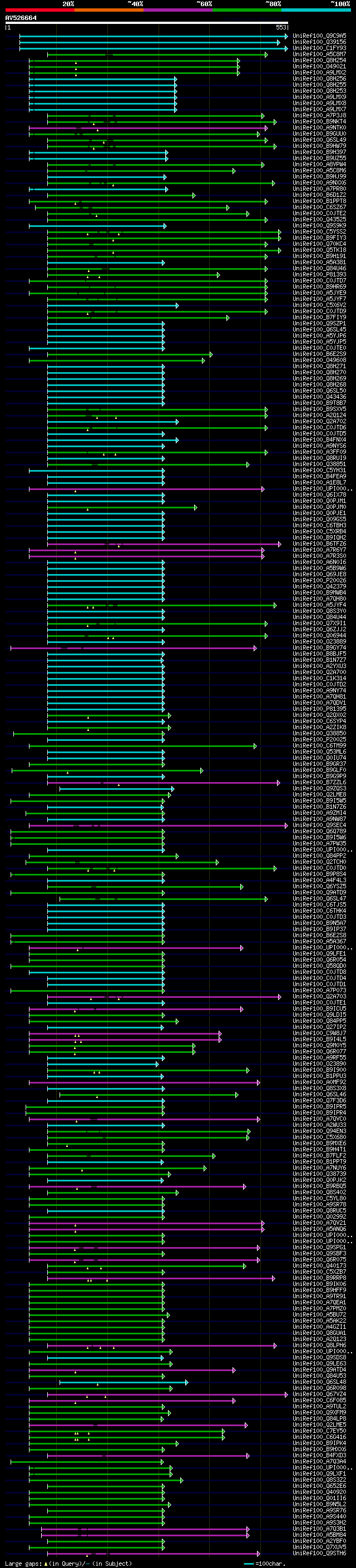Viewport: 356px width, 1568px height.
Task: Select hit label UniRef100_Q06944
Action: point(319,635)
